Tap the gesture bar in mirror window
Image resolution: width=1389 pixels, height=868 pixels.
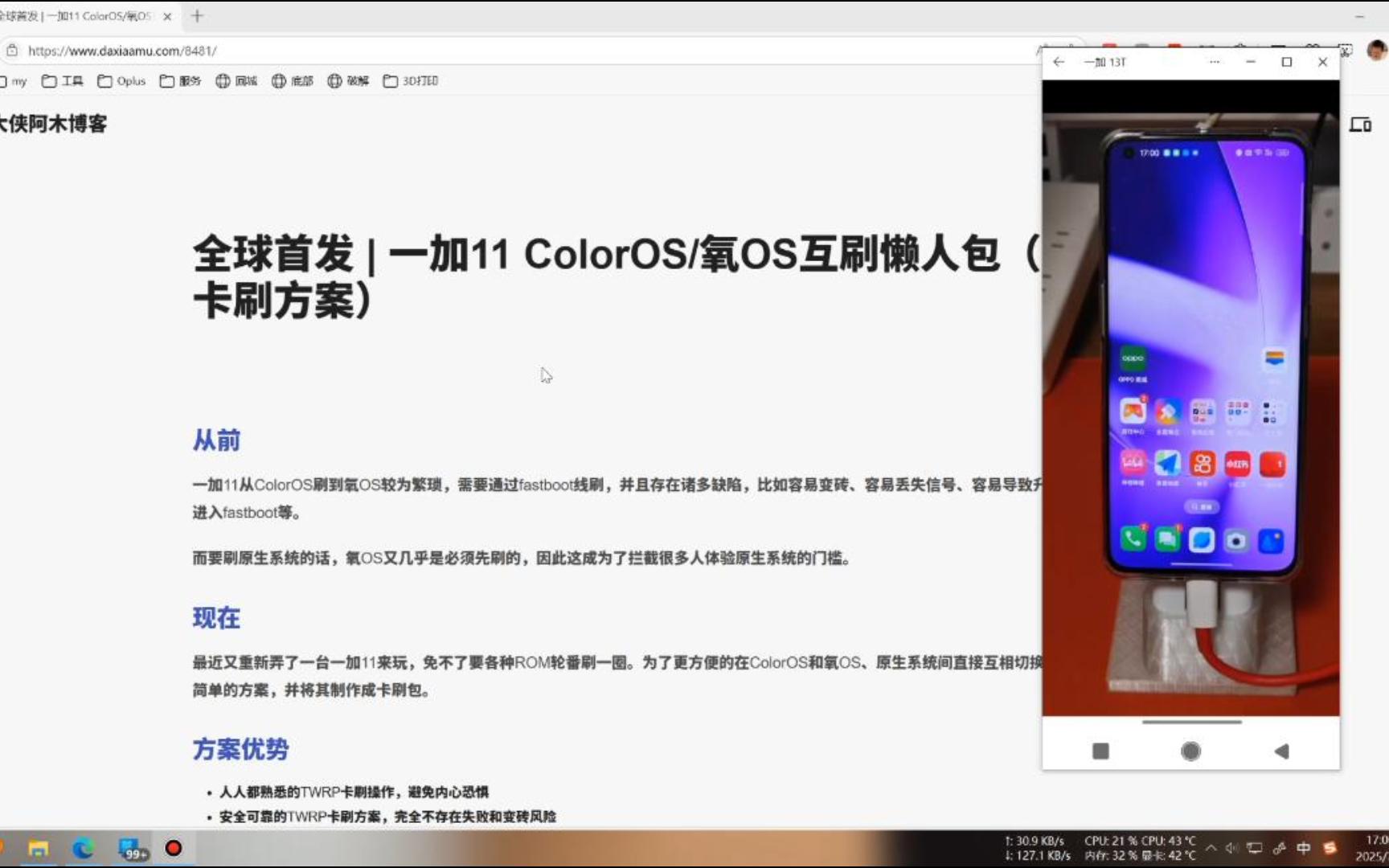1191,722
